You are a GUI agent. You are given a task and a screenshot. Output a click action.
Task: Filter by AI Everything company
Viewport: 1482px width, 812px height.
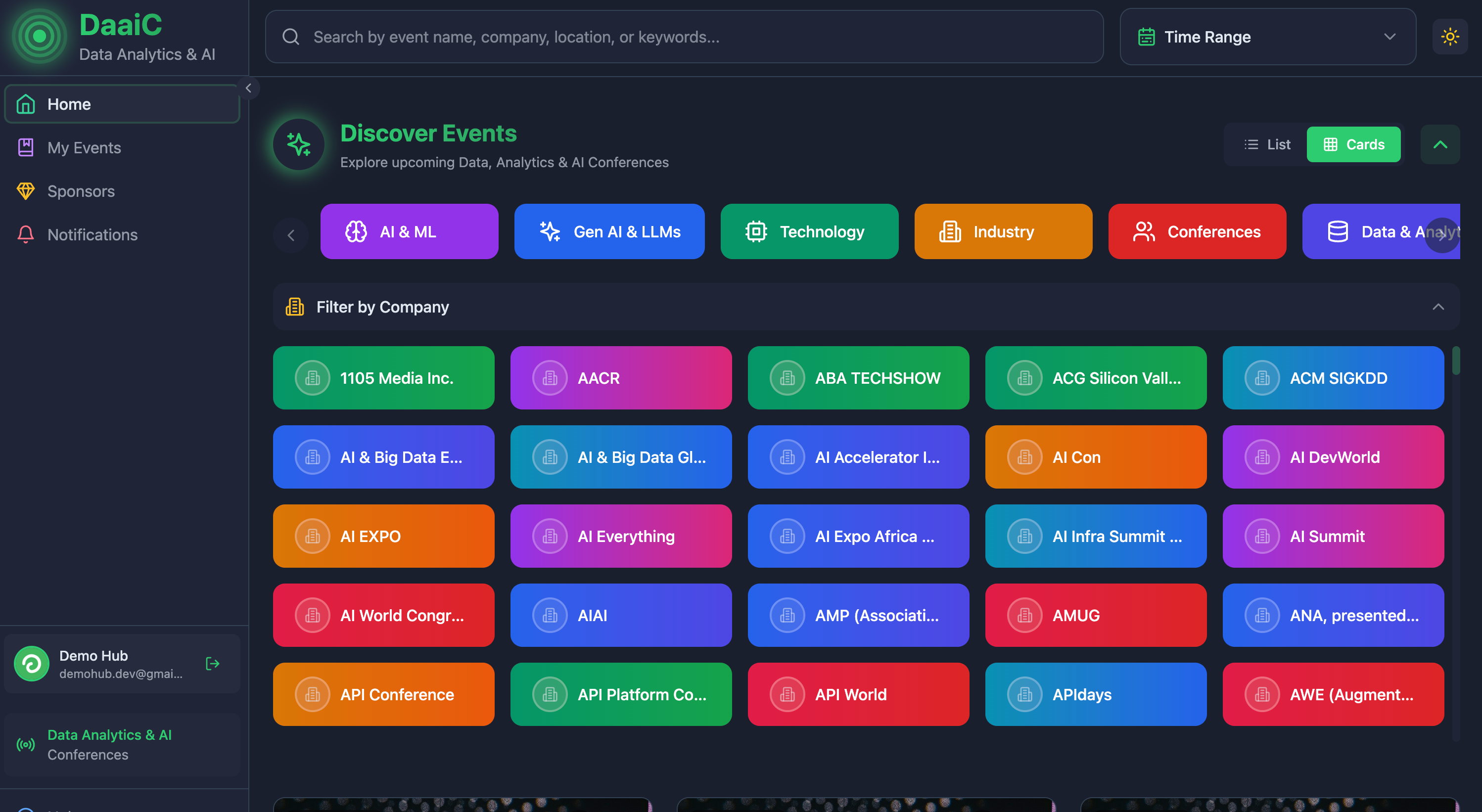(x=621, y=536)
